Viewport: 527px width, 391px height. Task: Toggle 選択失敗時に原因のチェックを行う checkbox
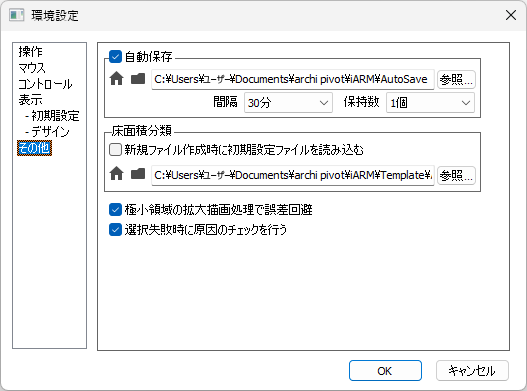click(x=115, y=230)
